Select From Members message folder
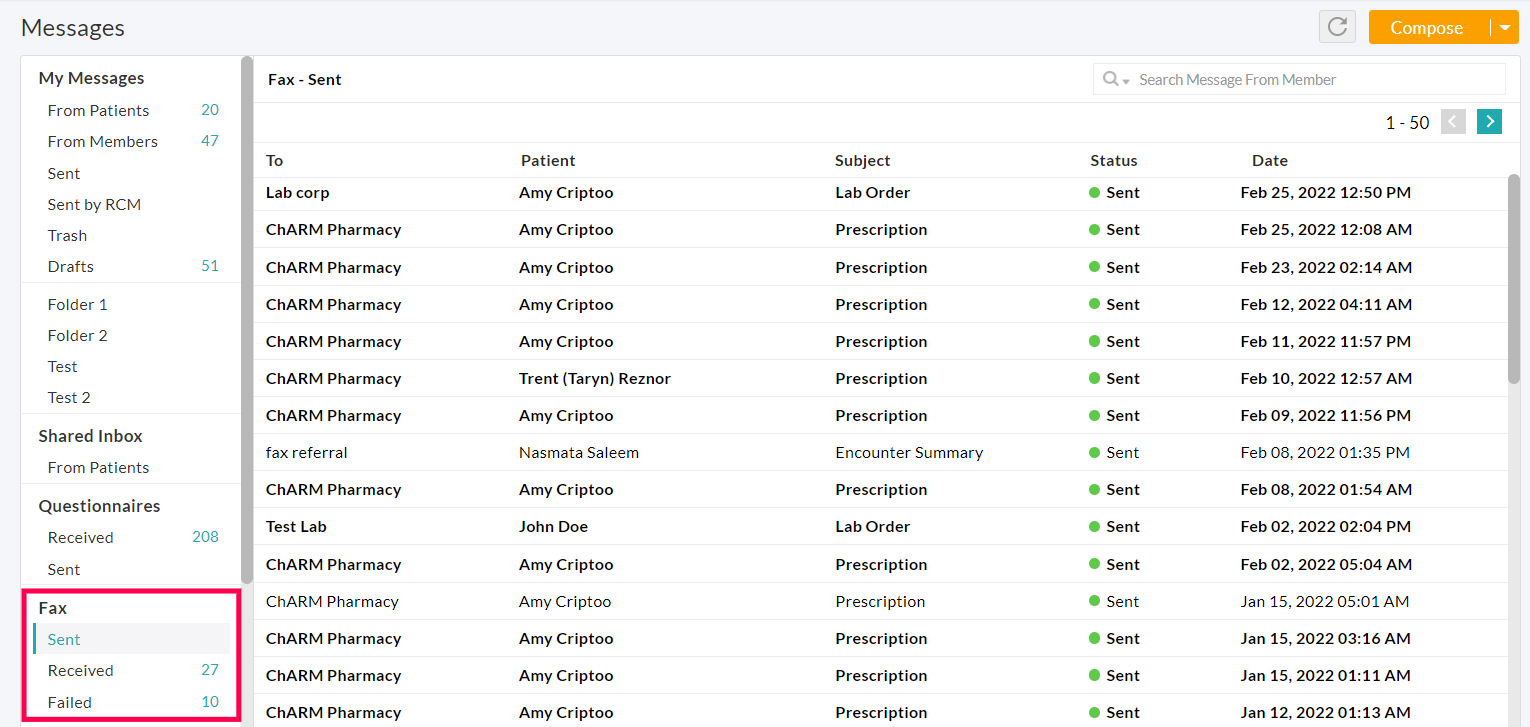The height and width of the screenshot is (727, 1530). [102, 141]
